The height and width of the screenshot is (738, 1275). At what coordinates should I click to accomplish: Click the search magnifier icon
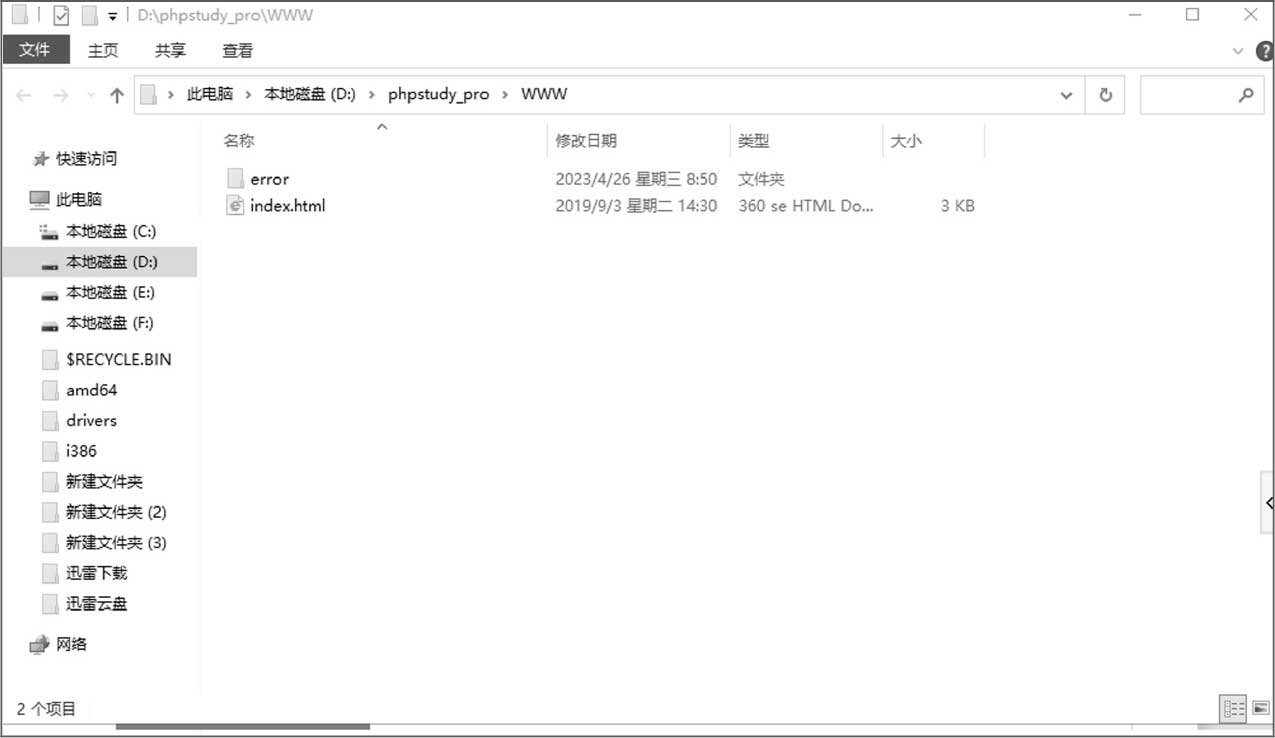1245,95
